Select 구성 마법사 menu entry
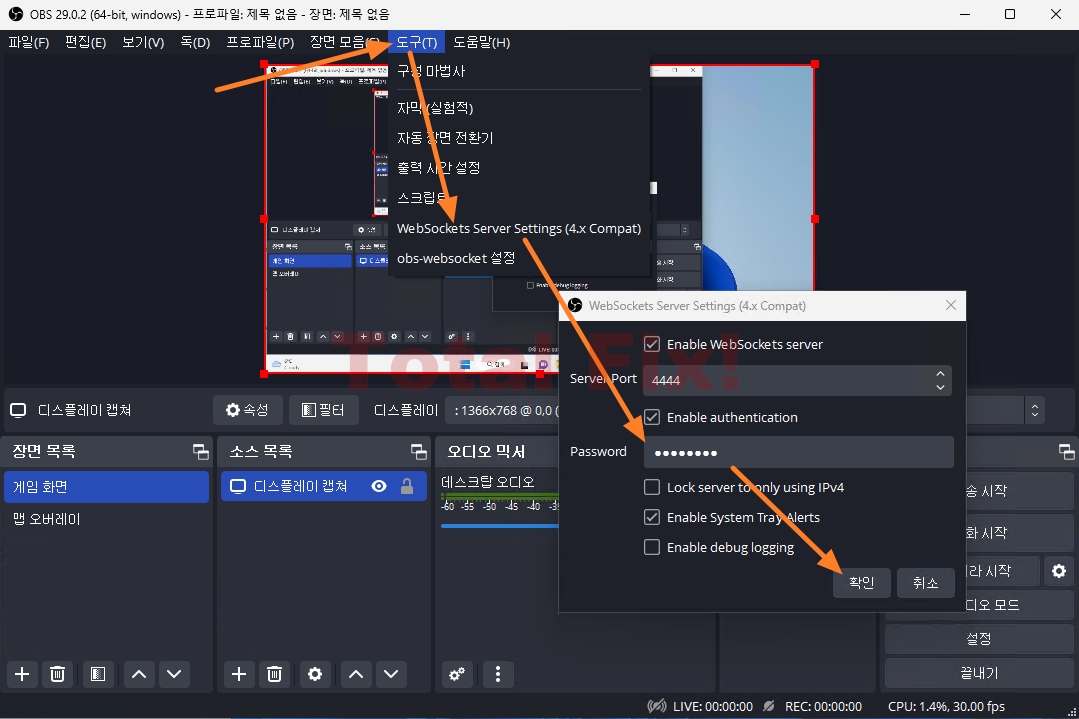 pyautogui.click(x=519, y=71)
